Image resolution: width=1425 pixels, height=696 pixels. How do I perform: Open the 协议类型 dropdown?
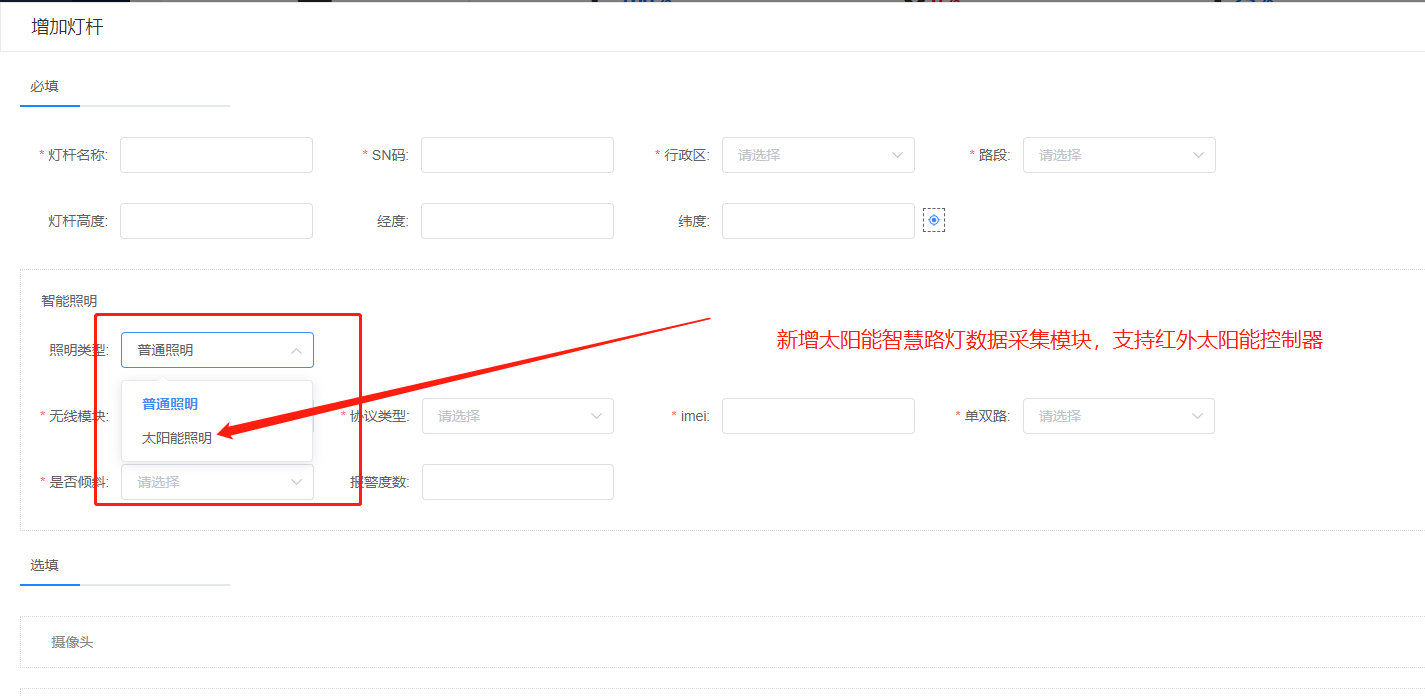pos(517,416)
